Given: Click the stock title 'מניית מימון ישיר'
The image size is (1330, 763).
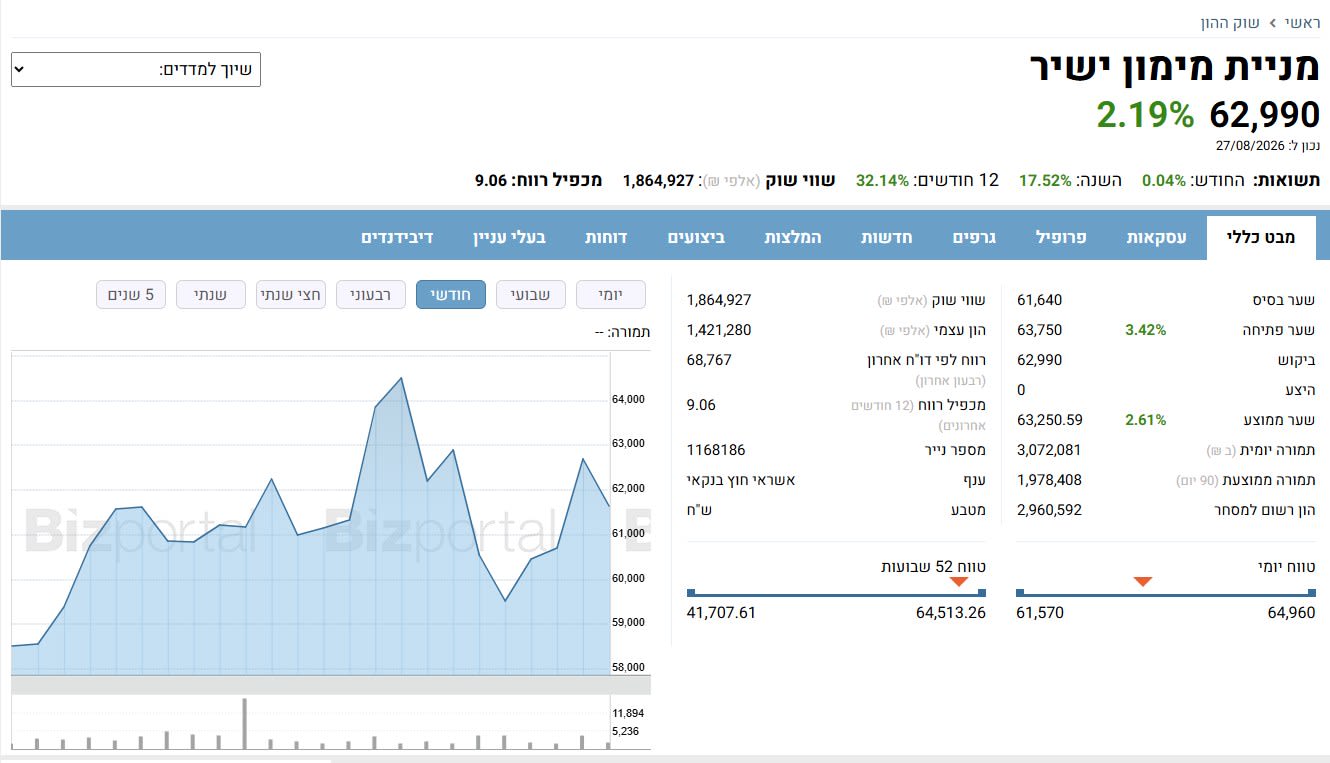Looking at the screenshot, I should pos(1175,66).
